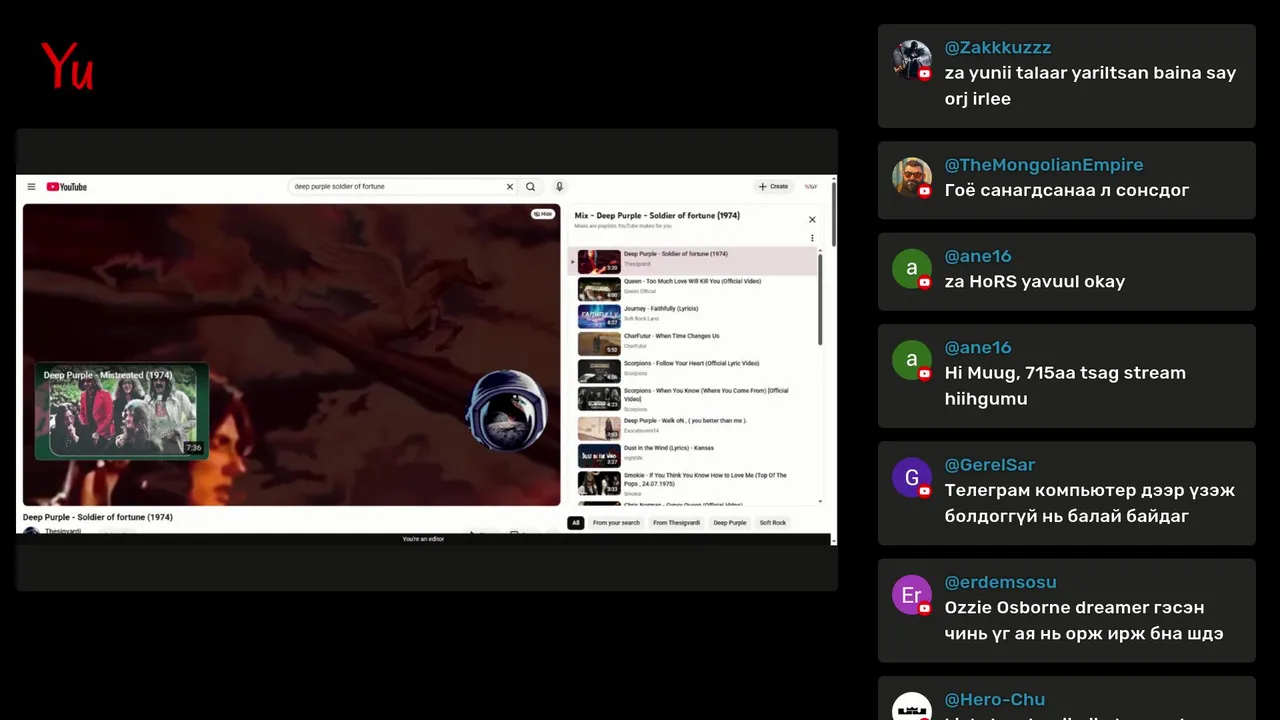Open the account avatar in YouTube header
Screen dimensions: 1280x720
coord(811,187)
